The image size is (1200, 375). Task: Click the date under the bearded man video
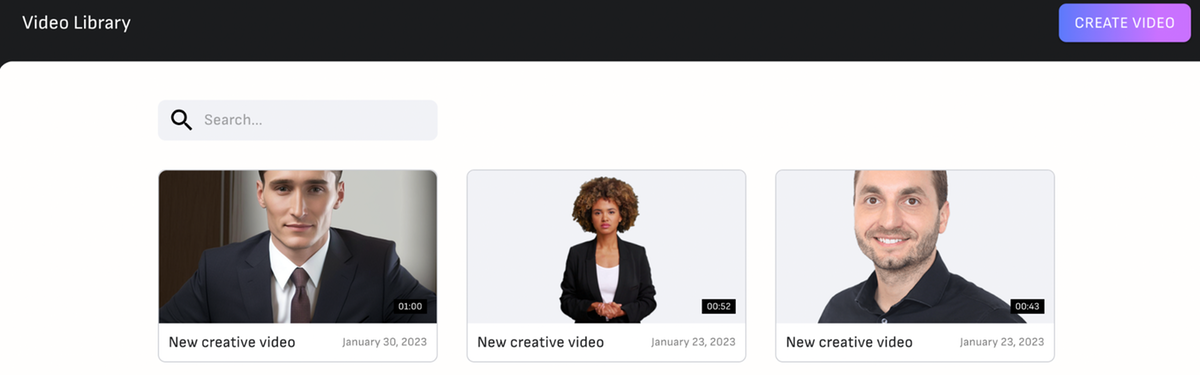tap(1002, 342)
